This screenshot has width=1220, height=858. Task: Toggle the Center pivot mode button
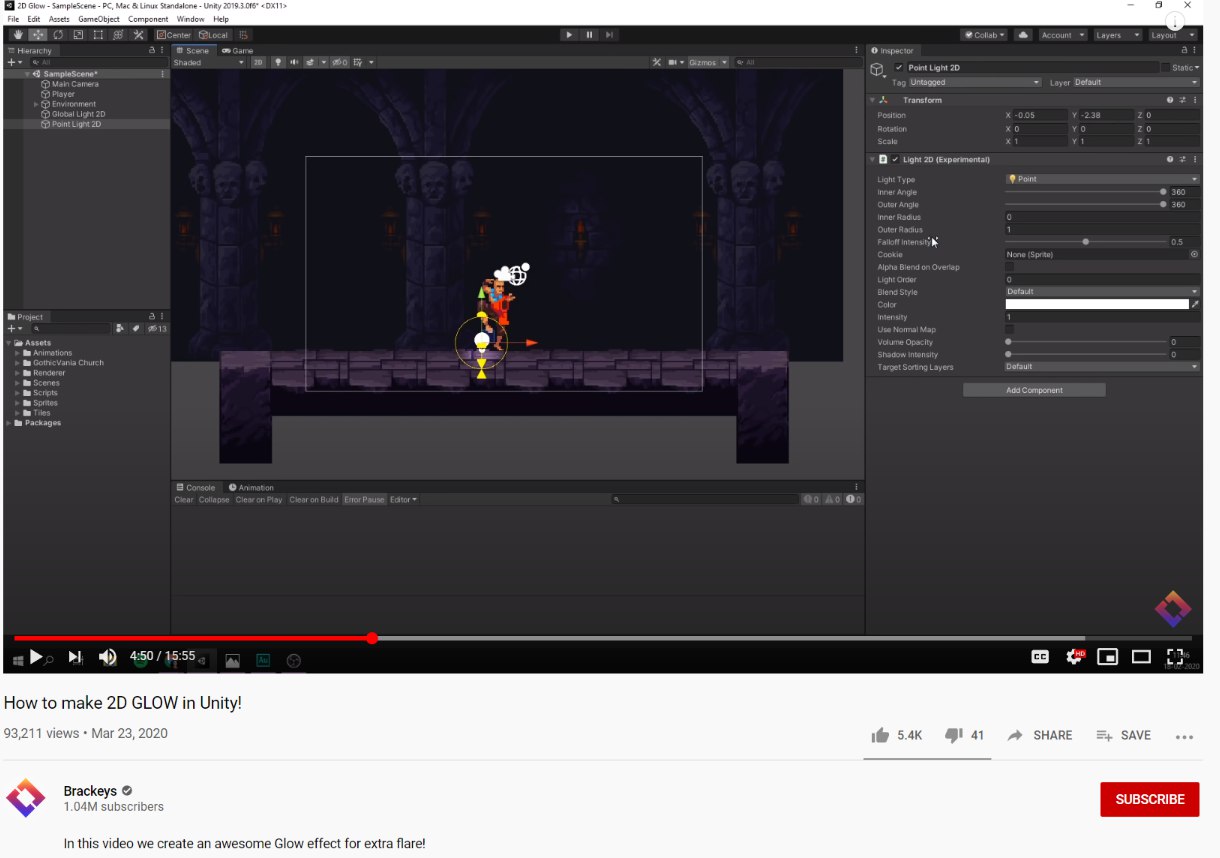(174, 35)
